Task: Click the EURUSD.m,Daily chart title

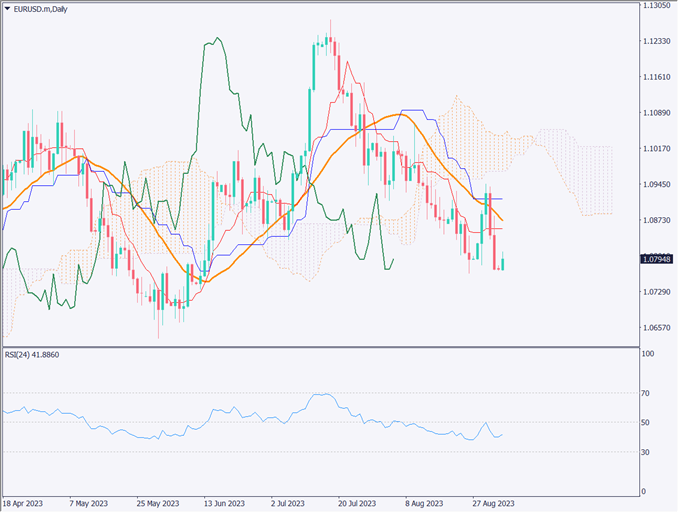Action: point(43,8)
